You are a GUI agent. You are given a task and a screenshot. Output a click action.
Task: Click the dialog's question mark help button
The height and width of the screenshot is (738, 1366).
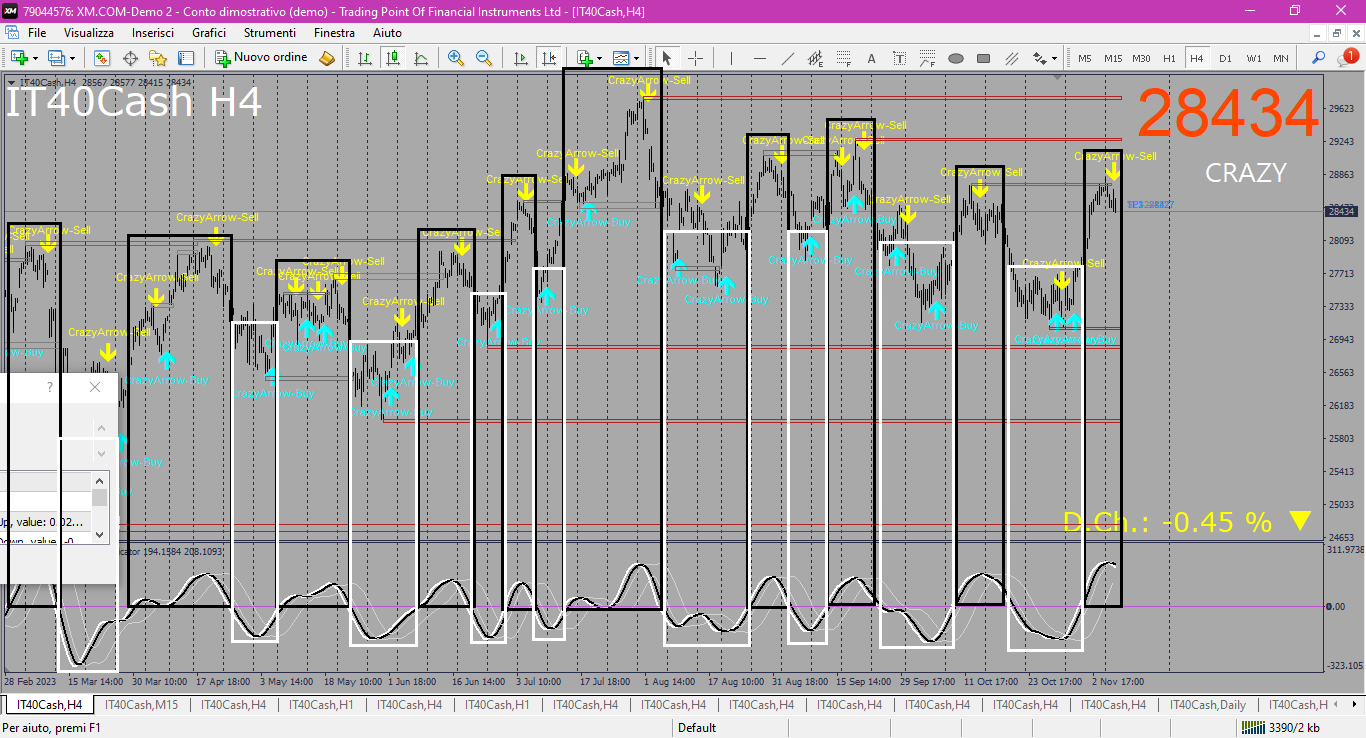[50, 387]
